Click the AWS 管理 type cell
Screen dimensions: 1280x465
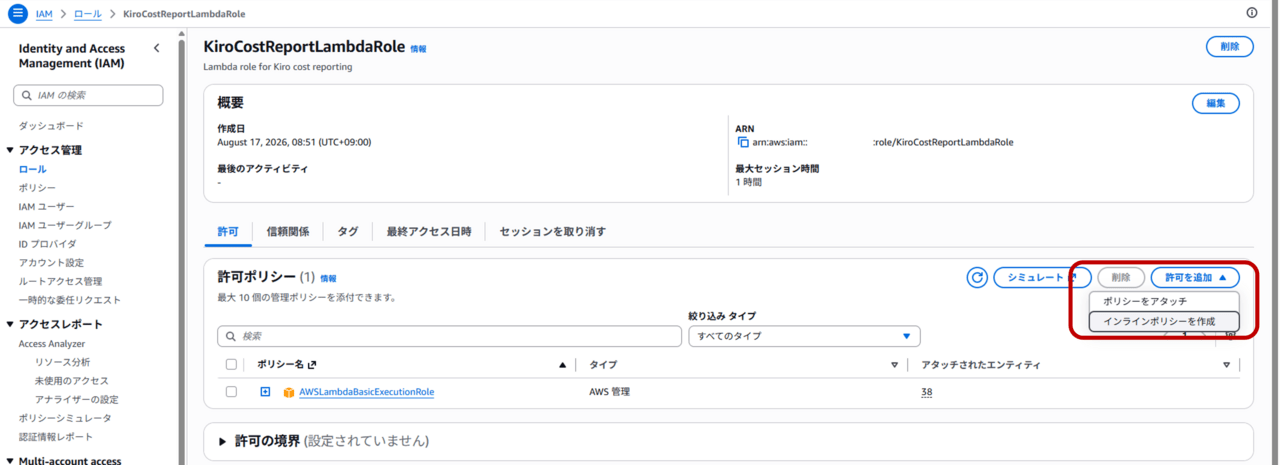(610, 392)
